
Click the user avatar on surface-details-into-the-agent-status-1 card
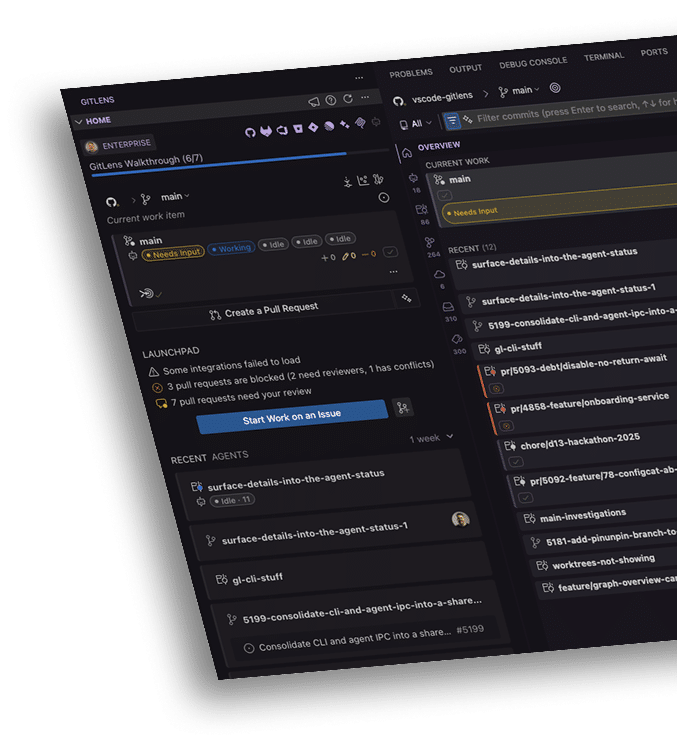pos(461,519)
